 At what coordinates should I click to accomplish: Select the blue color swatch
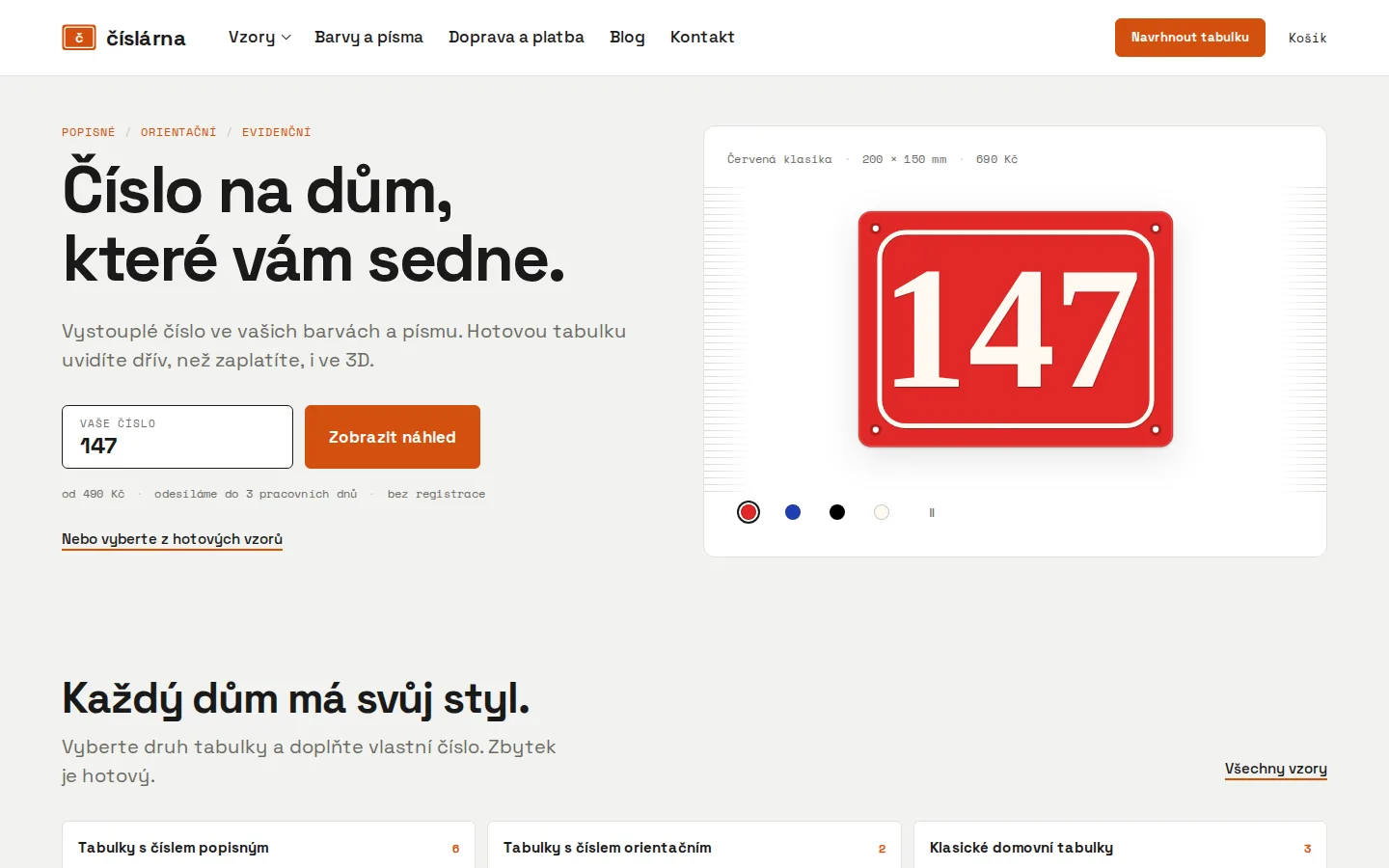pos(793,512)
